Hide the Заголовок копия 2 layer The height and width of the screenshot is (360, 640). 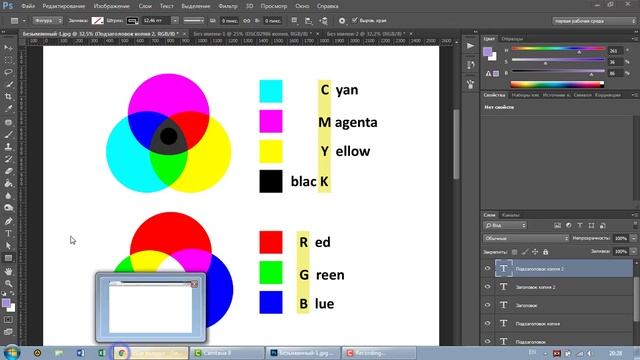[487, 287]
